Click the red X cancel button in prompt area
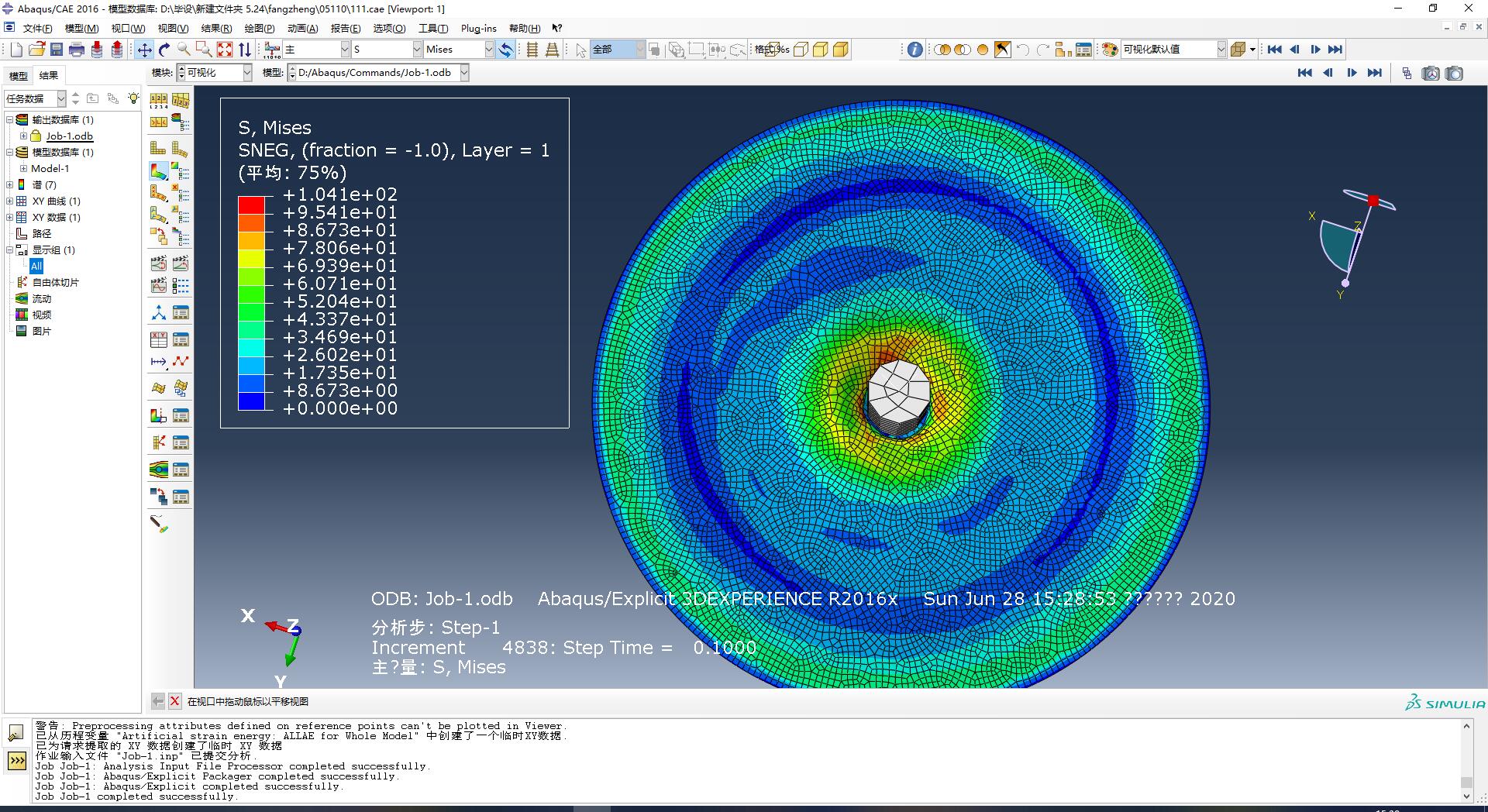 click(175, 701)
